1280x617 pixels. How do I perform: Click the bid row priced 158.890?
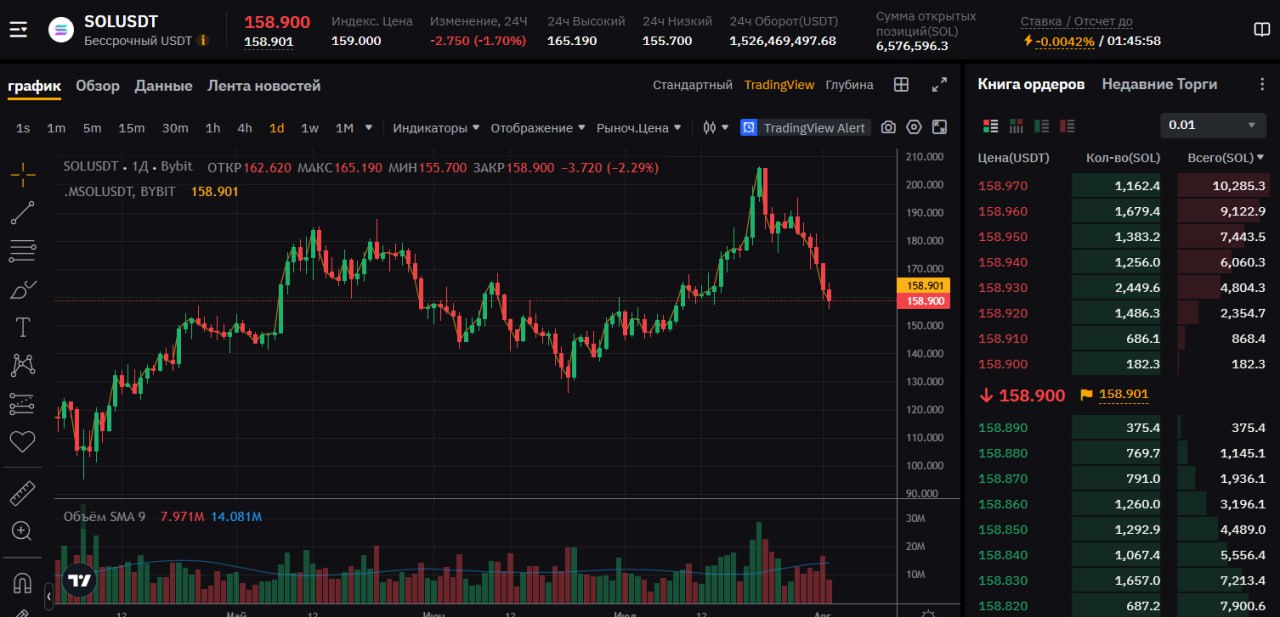point(1122,428)
